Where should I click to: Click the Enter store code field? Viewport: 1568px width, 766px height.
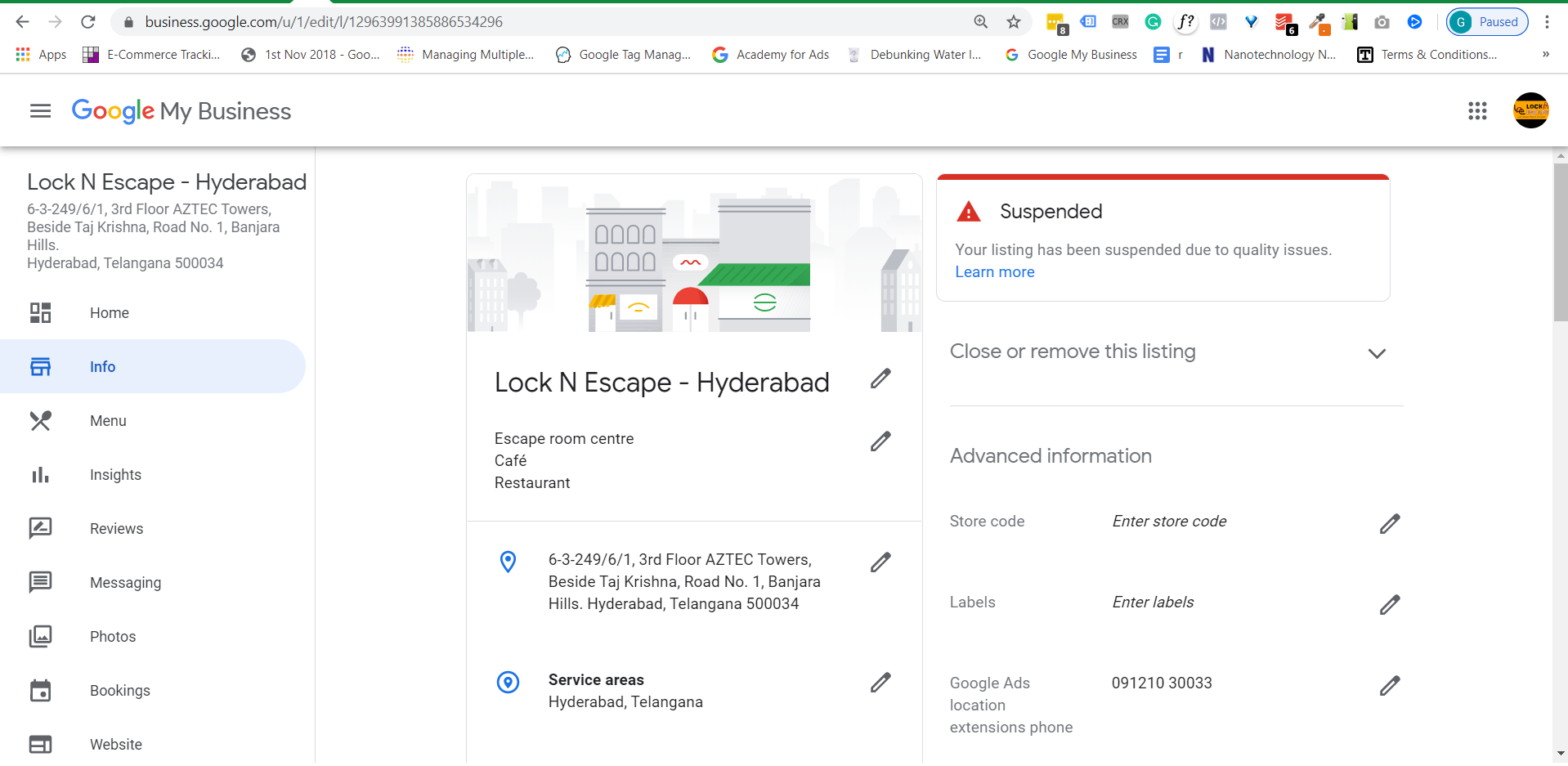(x=1169, y=522)
